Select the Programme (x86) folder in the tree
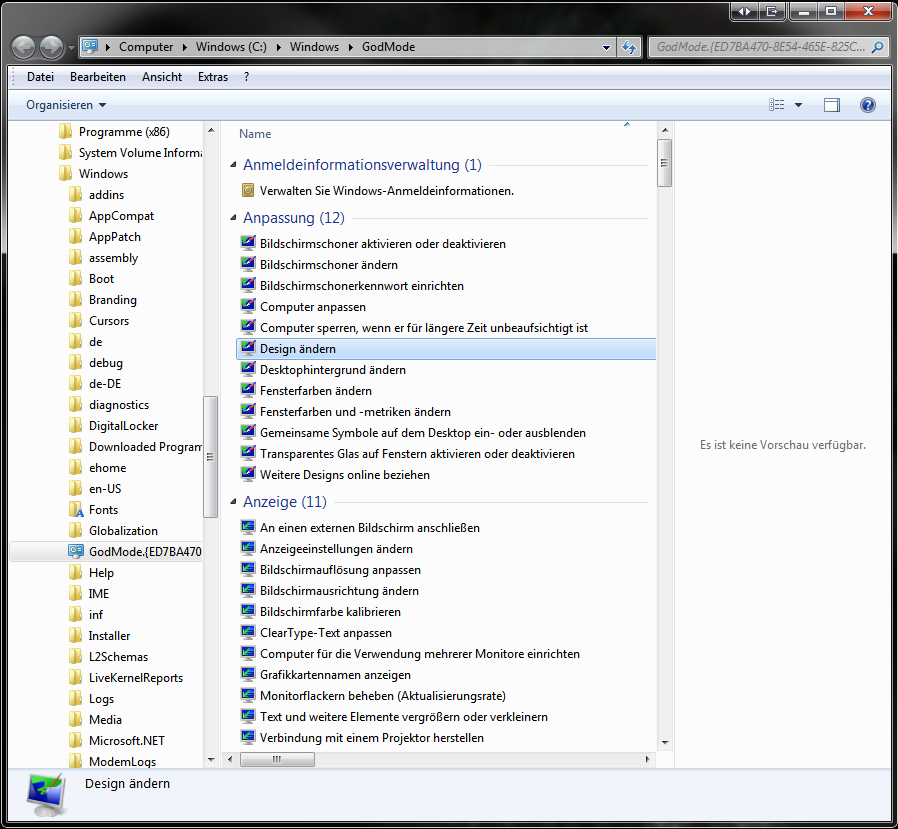Viewport: 898px width, 829px height. point(124,132)
